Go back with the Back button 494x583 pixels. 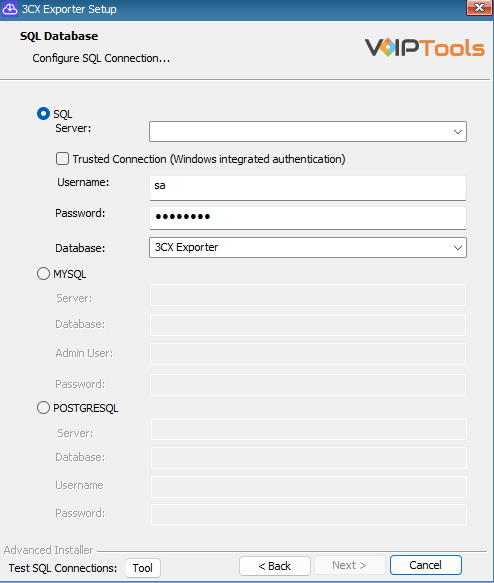tap(275, 566)
